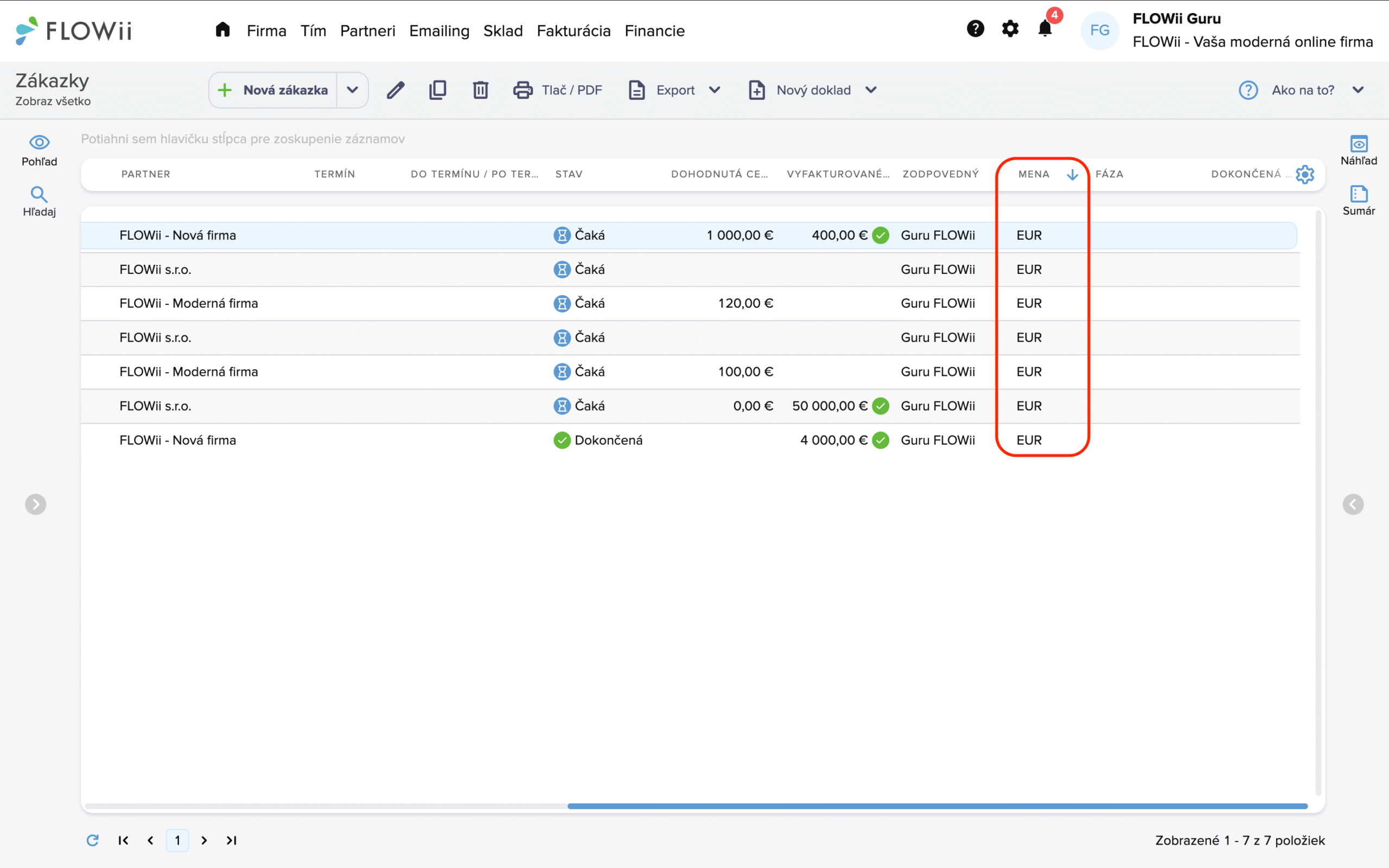Click the Tlač / PDF print button
The image size is (1389, 868).
(558, 90)
